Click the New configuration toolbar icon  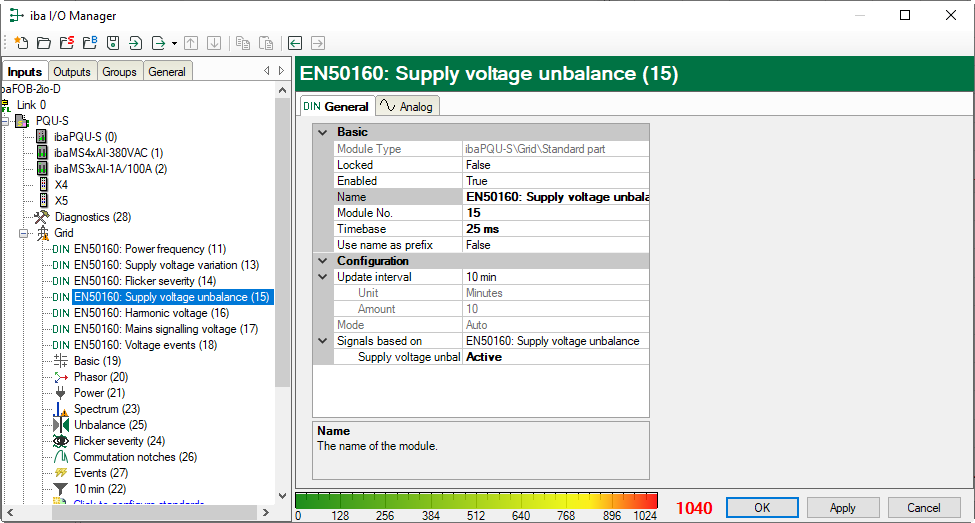pos(20,43)
